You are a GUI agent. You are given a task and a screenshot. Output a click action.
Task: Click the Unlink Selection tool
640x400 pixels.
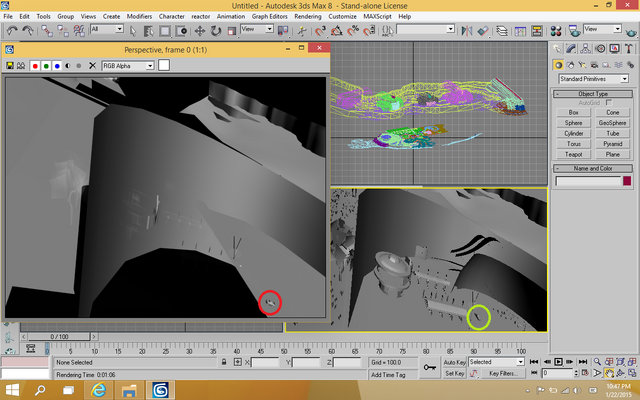(63, 31)
